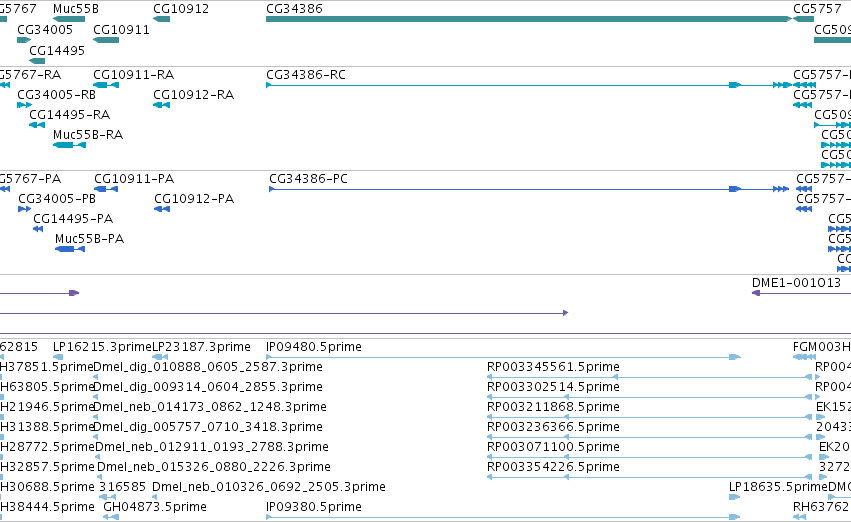The image size is (851, 522).
Task: Select the CG34386-PC protein label
Action: (308, 179)
